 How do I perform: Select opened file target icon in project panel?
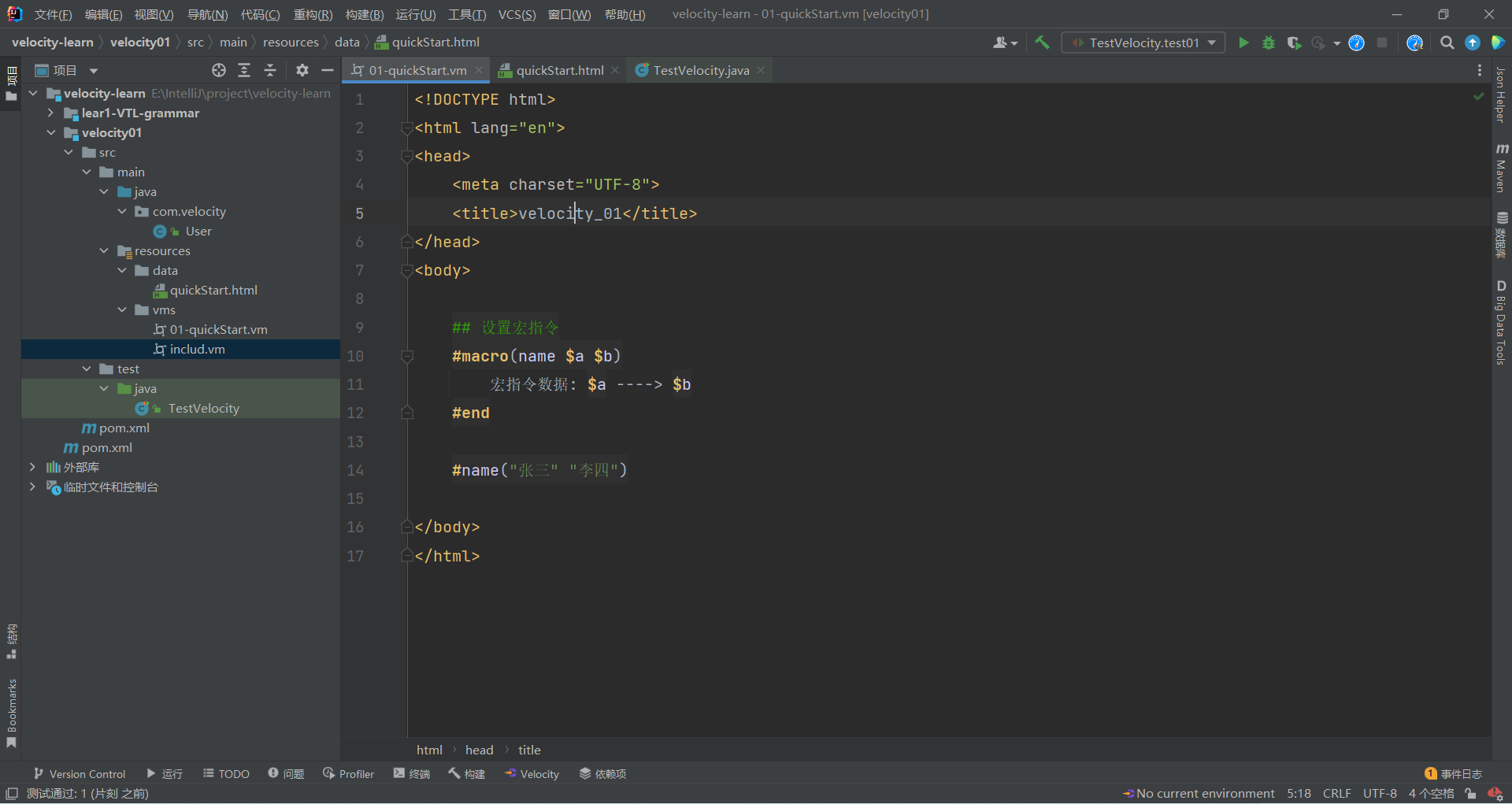[x=219, y=70]
